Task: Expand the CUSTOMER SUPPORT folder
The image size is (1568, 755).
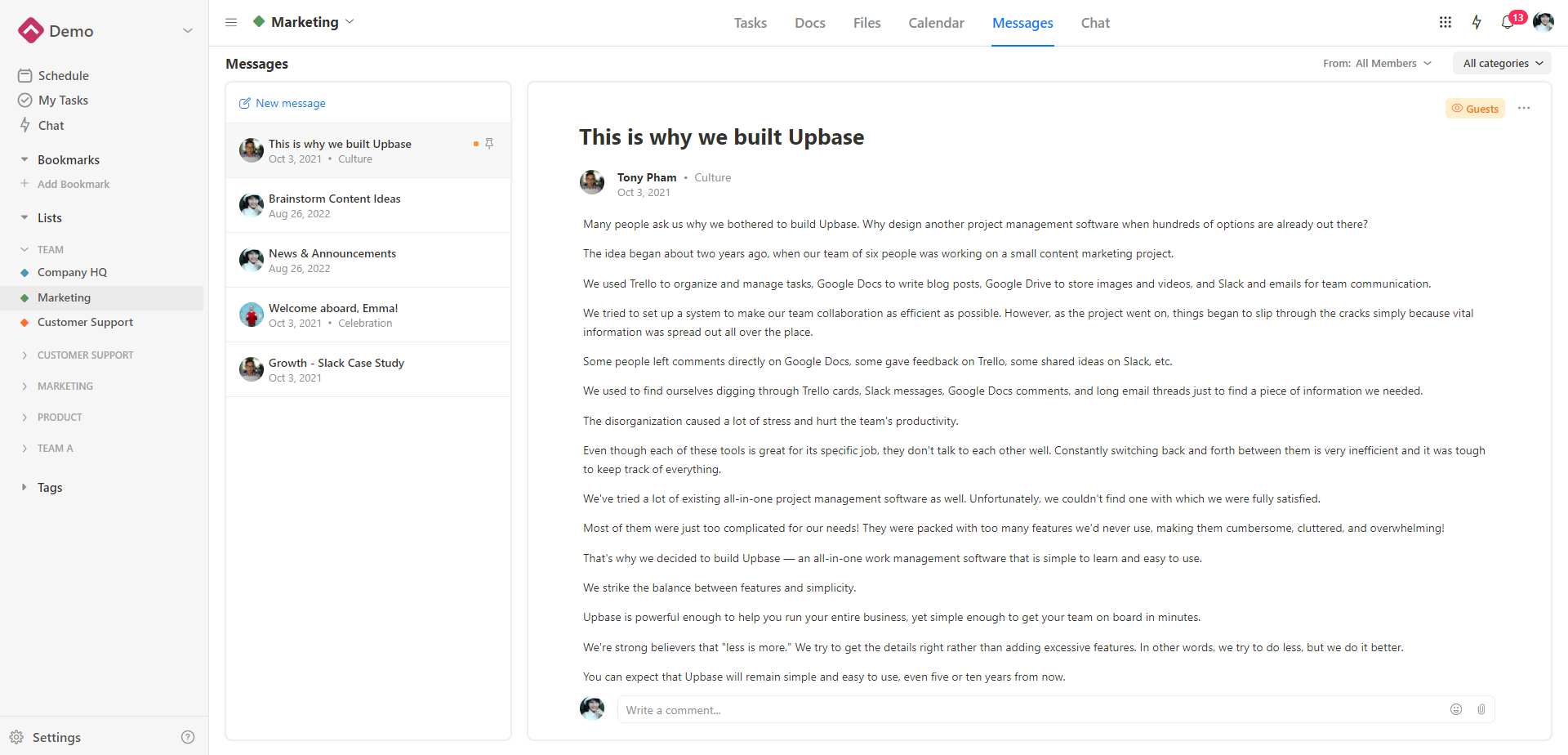Action: pyautogui.click(x=24, y=355)
